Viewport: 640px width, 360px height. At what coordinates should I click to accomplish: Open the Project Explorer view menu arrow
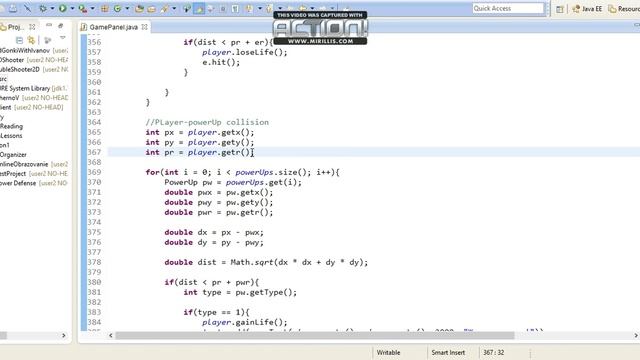click(62, 38)
